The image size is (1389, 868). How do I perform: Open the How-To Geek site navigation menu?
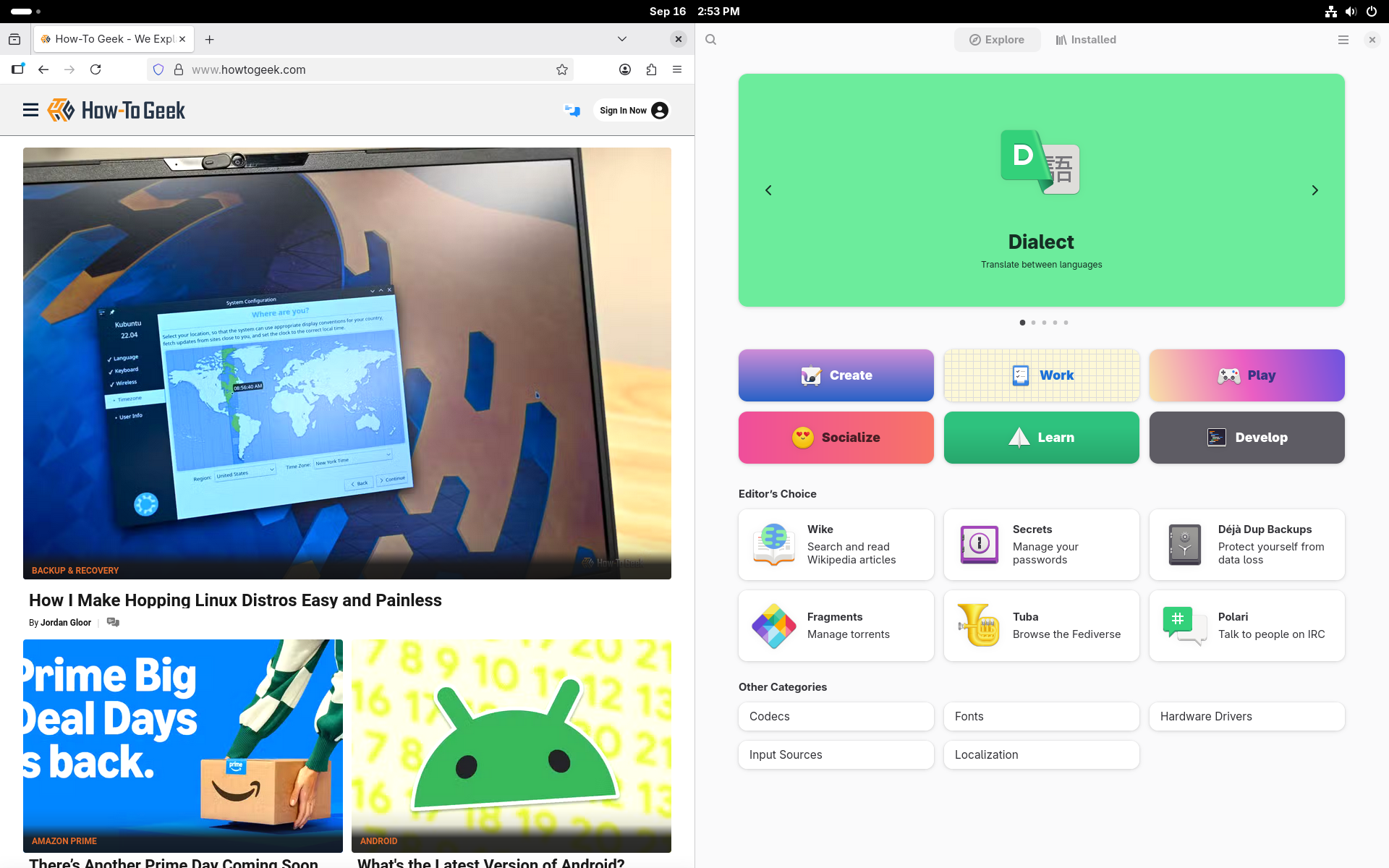point(30,110)
